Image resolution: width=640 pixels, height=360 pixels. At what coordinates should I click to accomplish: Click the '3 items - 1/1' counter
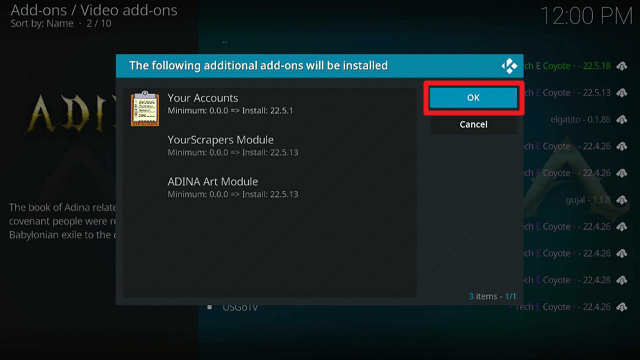point(492,296)
